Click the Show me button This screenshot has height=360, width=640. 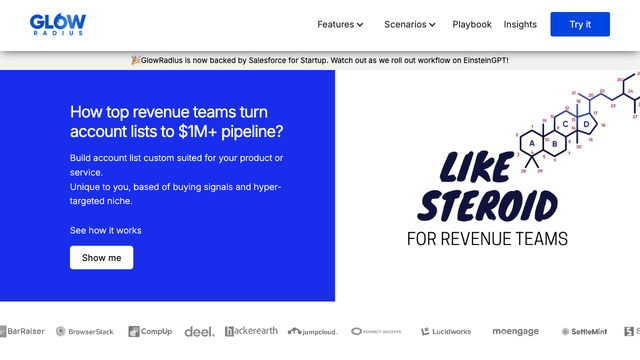click(x=101, y=258)
